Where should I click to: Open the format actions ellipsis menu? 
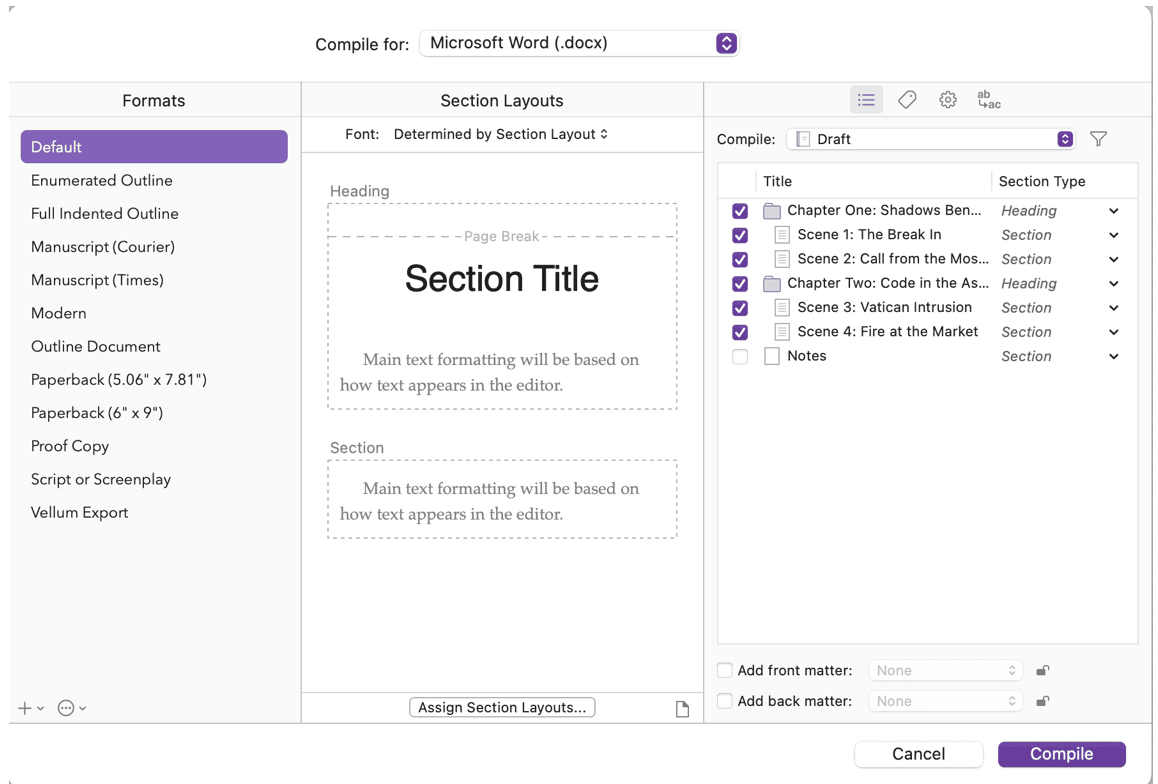click(72, 708)
